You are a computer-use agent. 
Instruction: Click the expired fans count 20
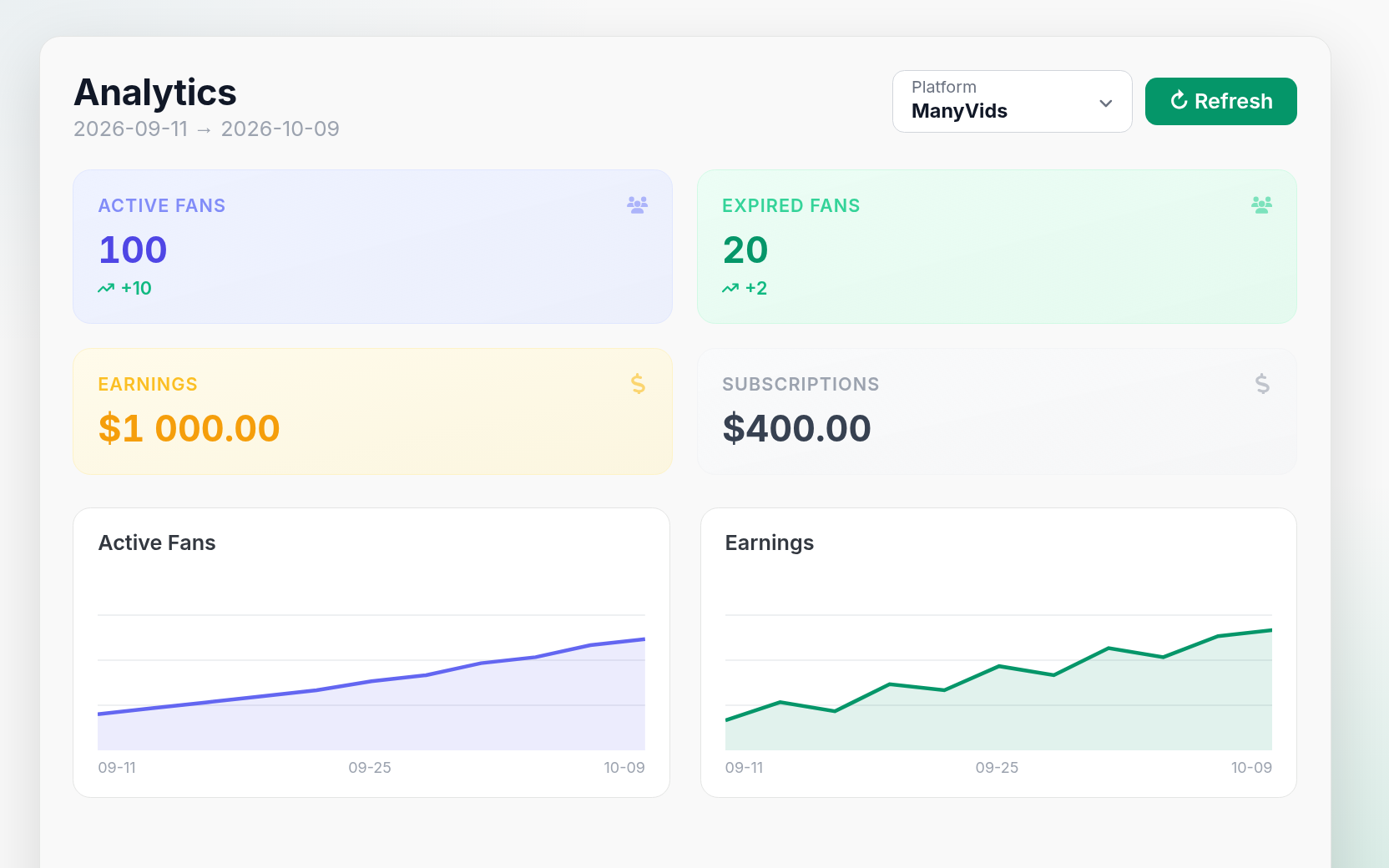point(745,250)
